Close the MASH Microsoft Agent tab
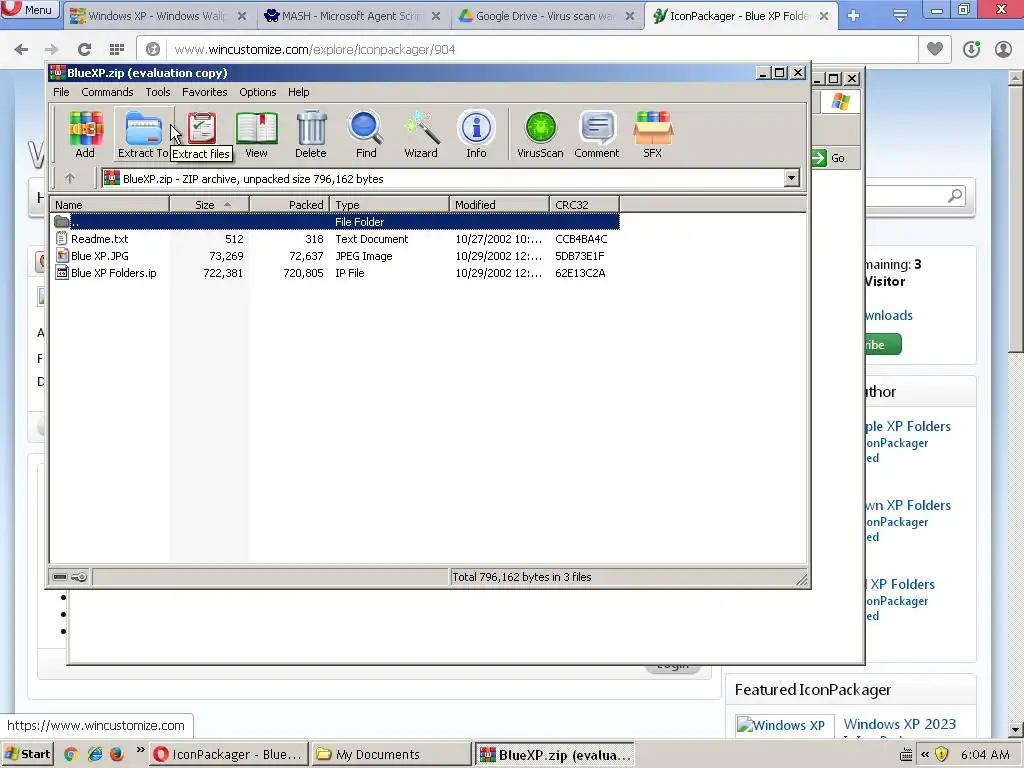1024x768 pixels. pos(436,16)
